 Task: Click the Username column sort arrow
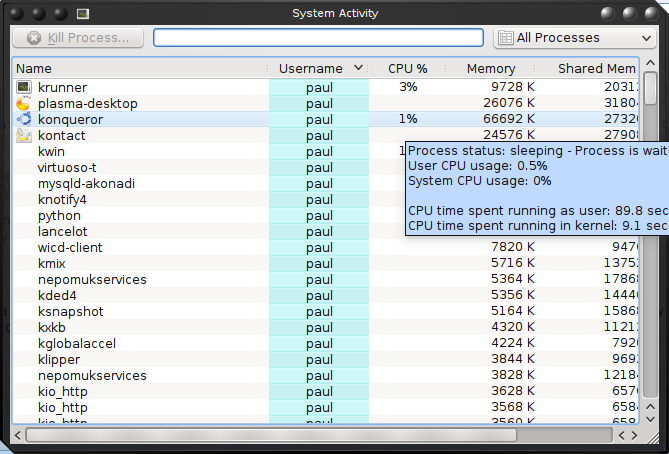pos(359,69)
